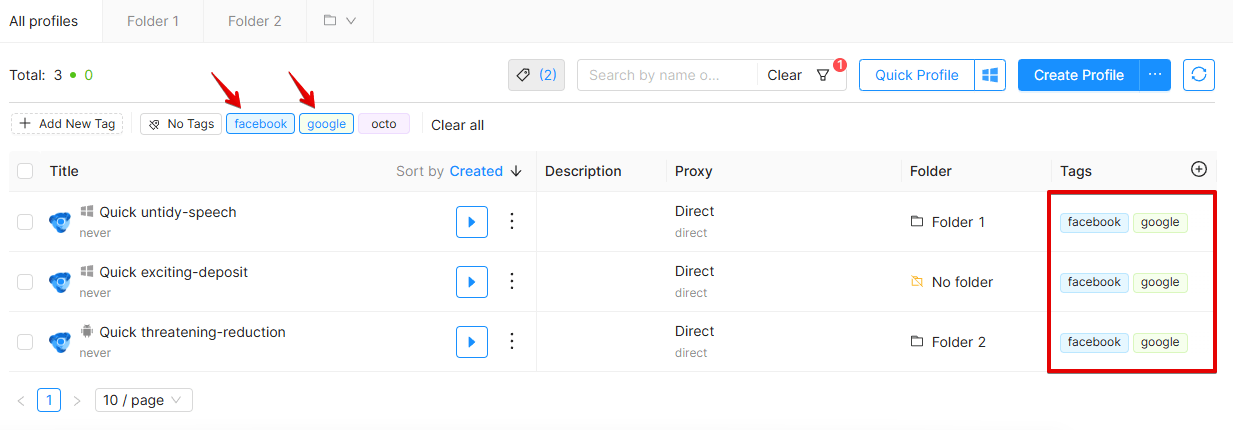The image size is (1233, 430).
Task: Click the Folder 1 cell in first row
Action: point(947,222)
